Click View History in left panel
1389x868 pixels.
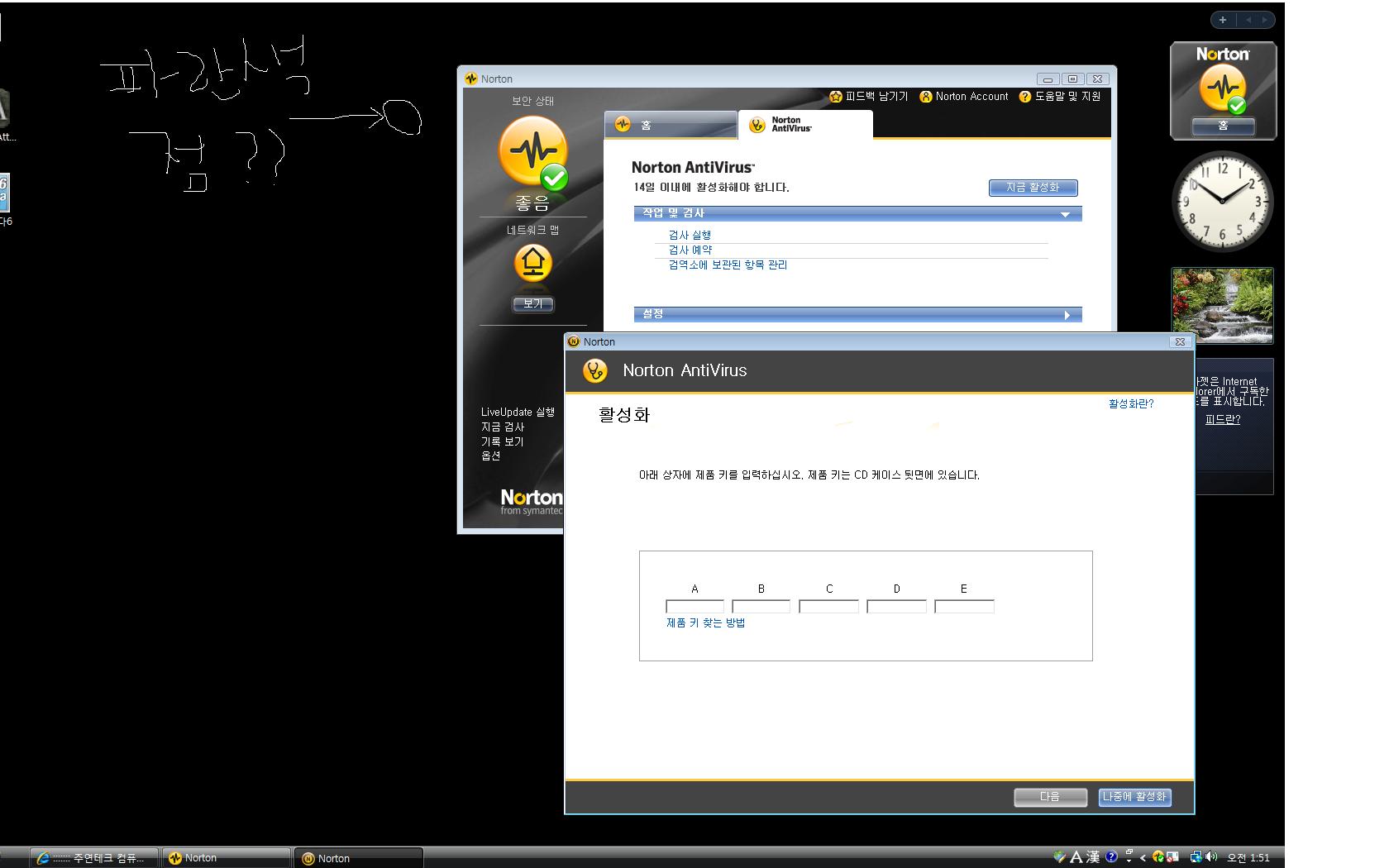tap(503, 441)
